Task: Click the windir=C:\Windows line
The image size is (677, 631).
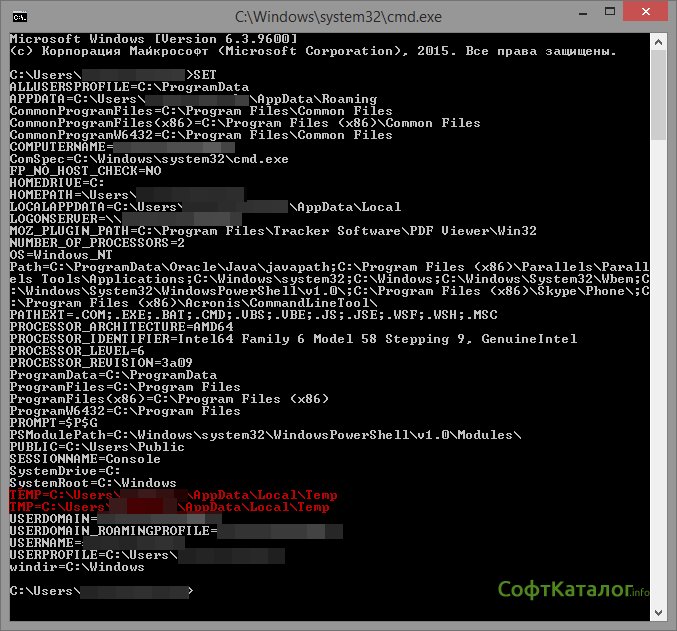Action: 77,567
